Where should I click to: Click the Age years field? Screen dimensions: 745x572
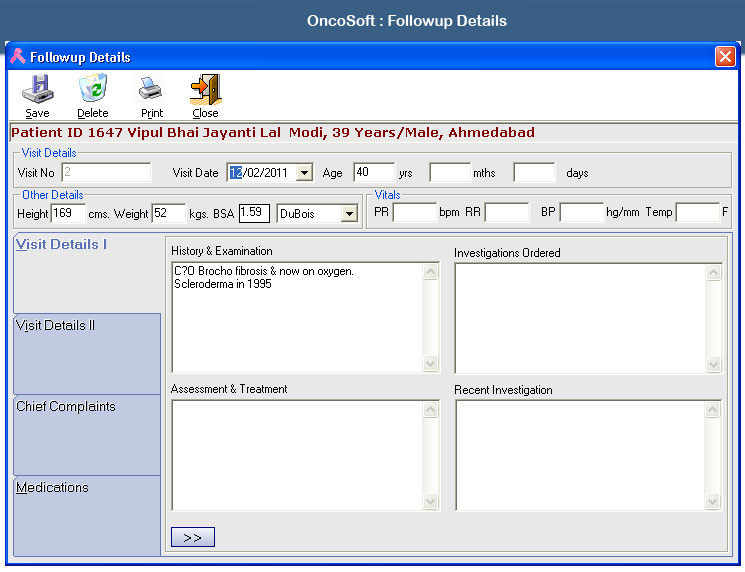pos(374,172)
